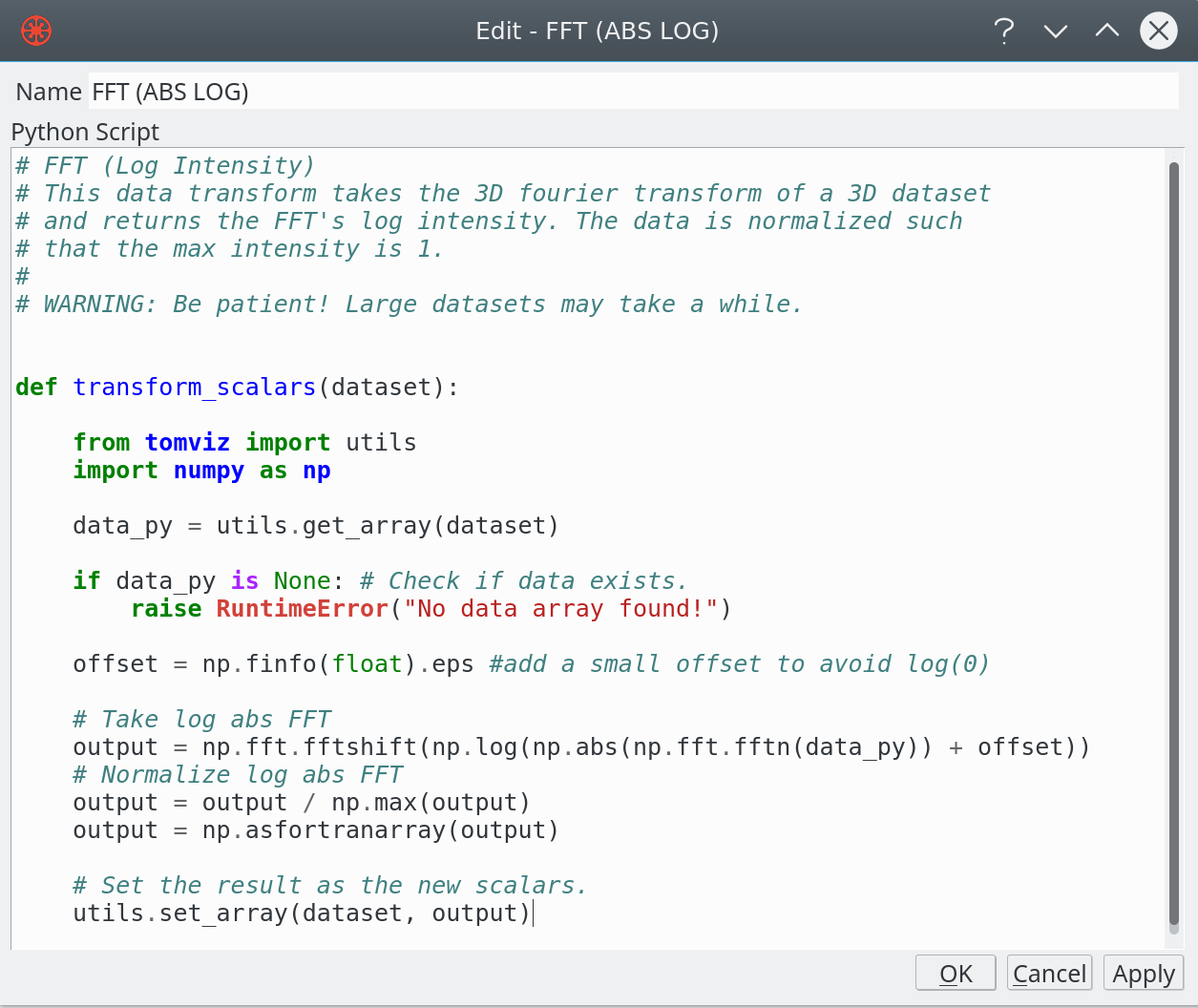The width and height of the screenshot is (1198, 1008).
Task: Click the 'import numpy as np' line
Action: 201,471
